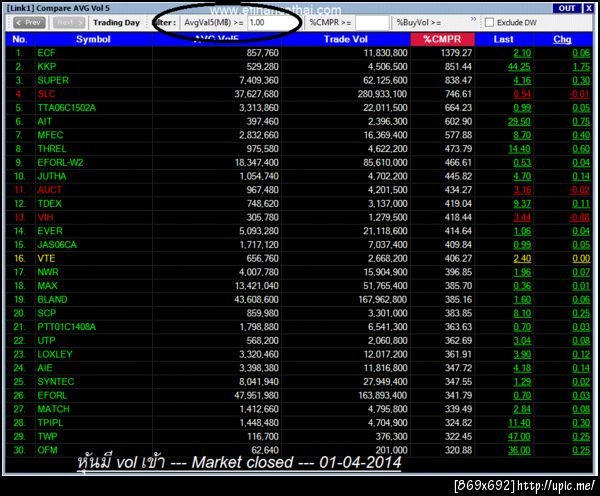
Task: Select the AIE symbol
Action: click(x=45, y=368)
